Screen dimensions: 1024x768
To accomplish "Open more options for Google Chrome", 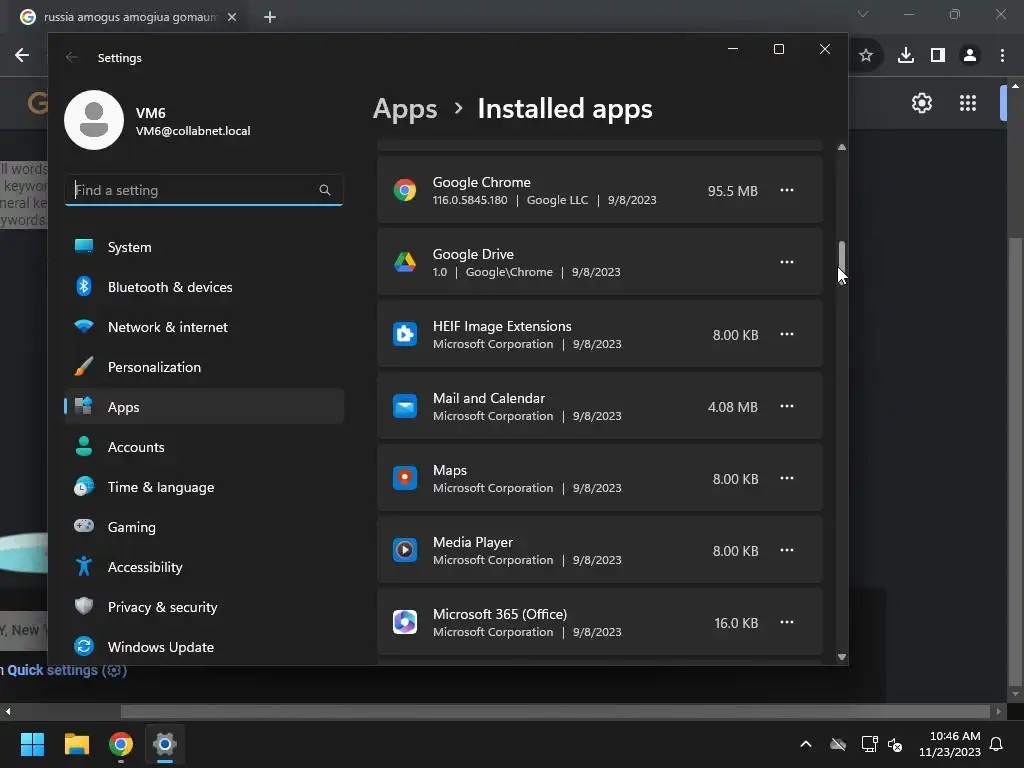I will tap(787, 190).
